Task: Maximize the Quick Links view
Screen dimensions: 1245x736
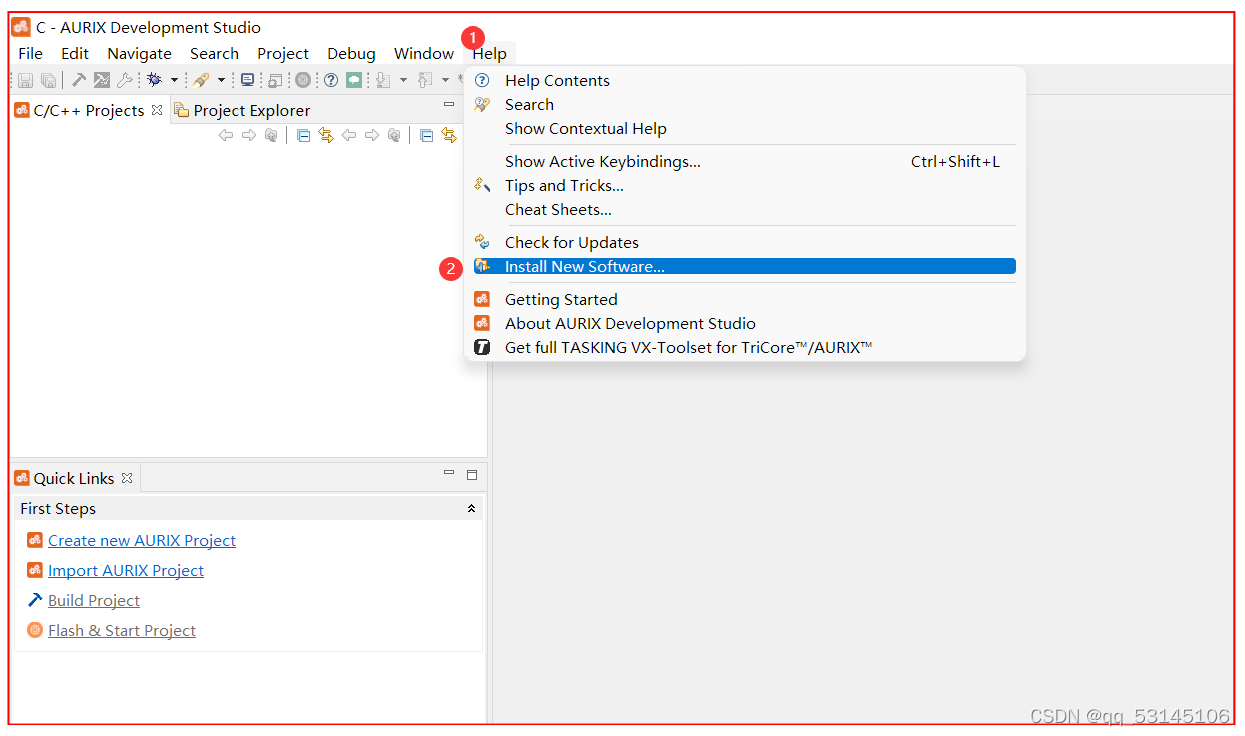Action: click(x=472, y=475)
